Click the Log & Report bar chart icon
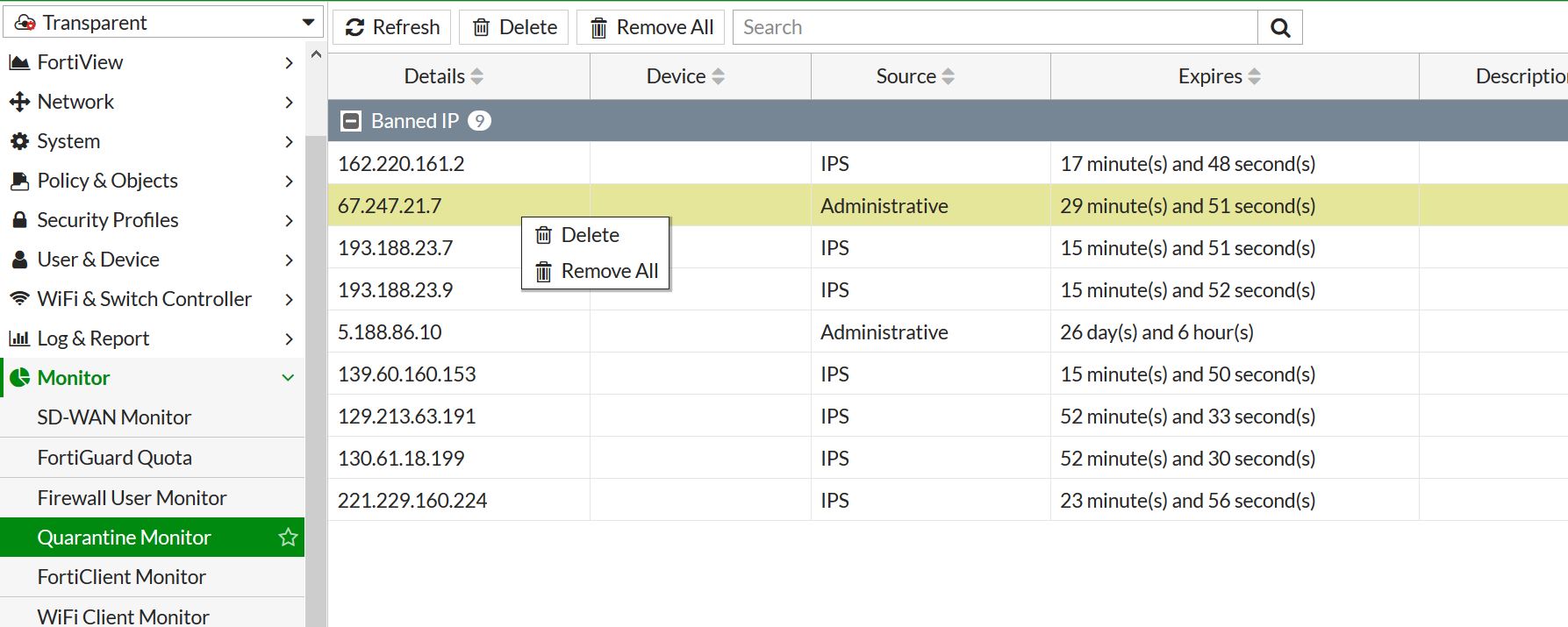Screen dimensions: 1568x627 19,338
